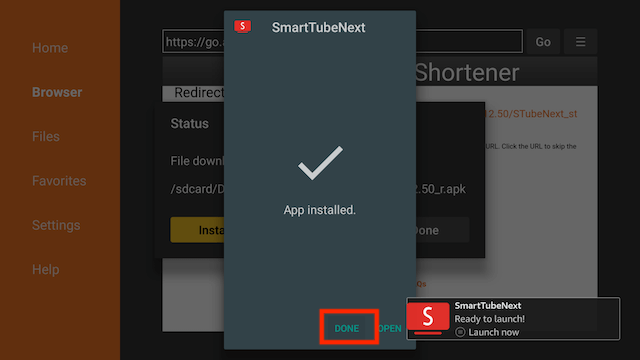
Task: Open Home in the Downloader sidebar
Action: pyautogui.click(x=50, y=48)
